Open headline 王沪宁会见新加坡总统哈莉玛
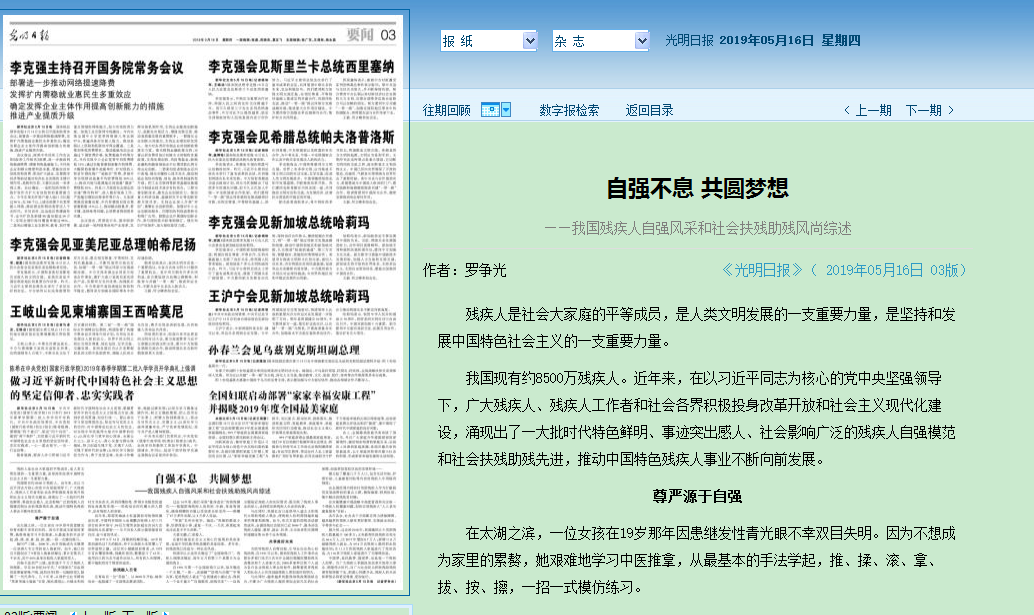 (289, 297)
